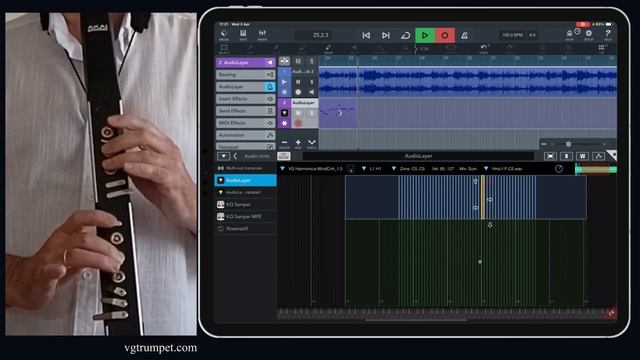Screen dimensions: 640x360
Task: Open the Keys keyboard panel
Action: [243, 35]
